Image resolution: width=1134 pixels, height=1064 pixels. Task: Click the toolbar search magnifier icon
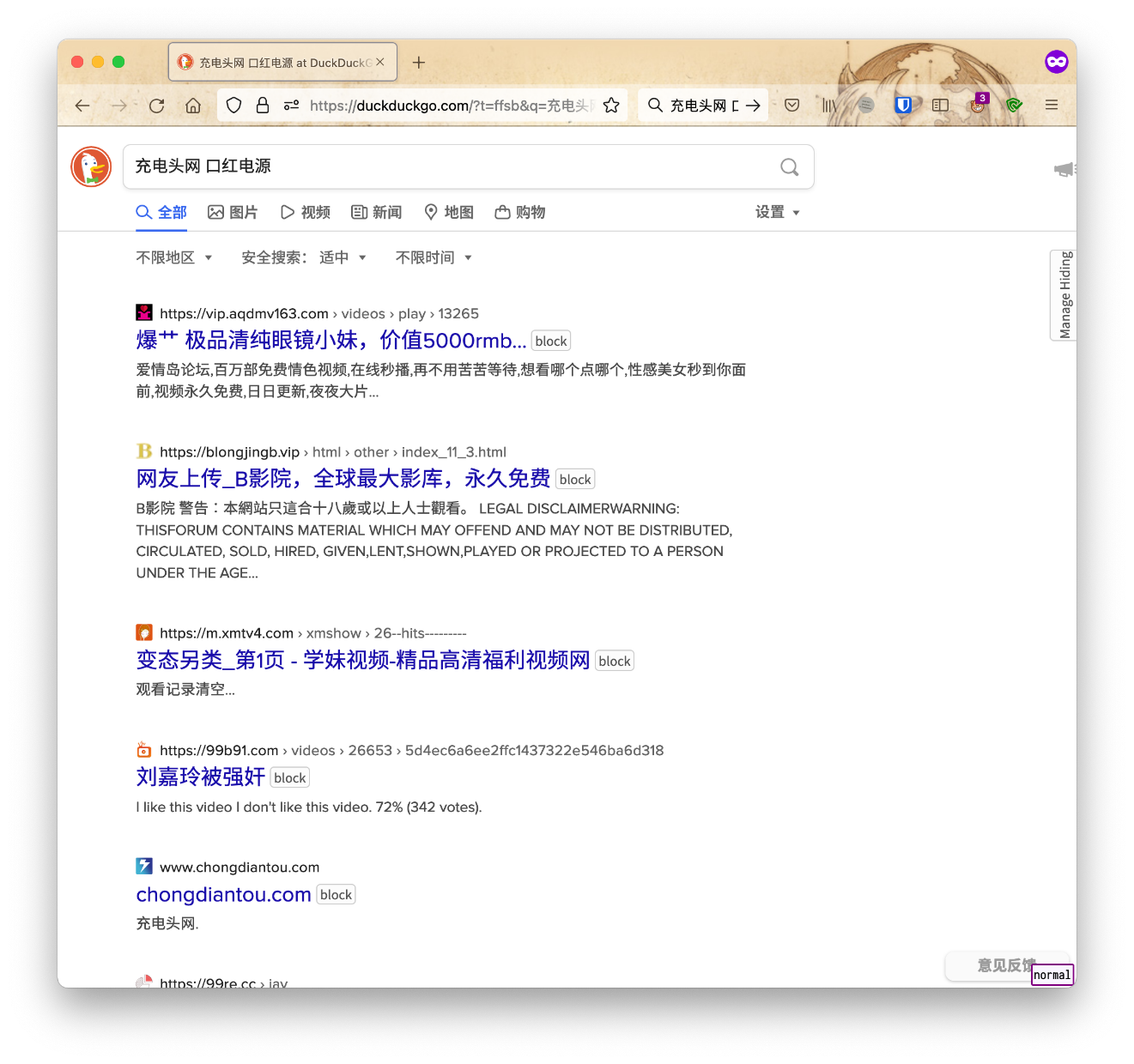[655, 105]
